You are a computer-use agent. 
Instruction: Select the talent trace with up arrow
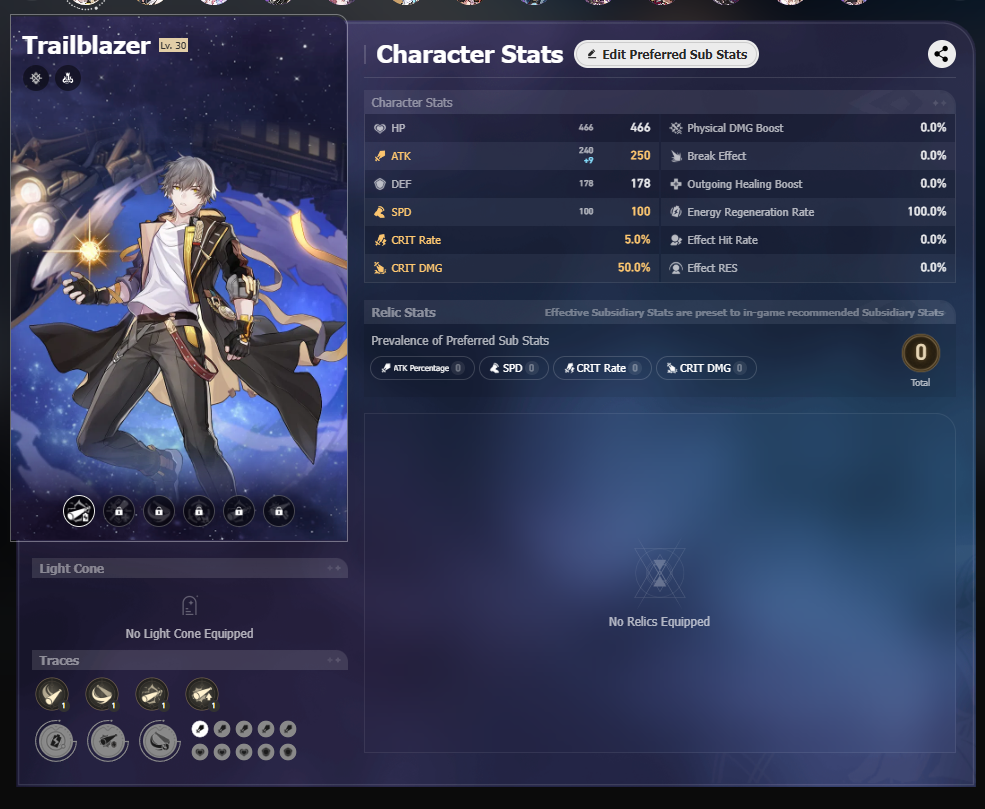coord(202,694)
